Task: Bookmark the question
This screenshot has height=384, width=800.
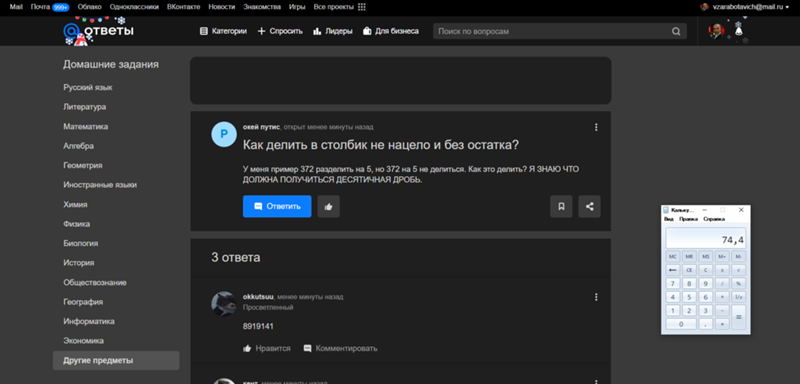Action: (561, 207)
